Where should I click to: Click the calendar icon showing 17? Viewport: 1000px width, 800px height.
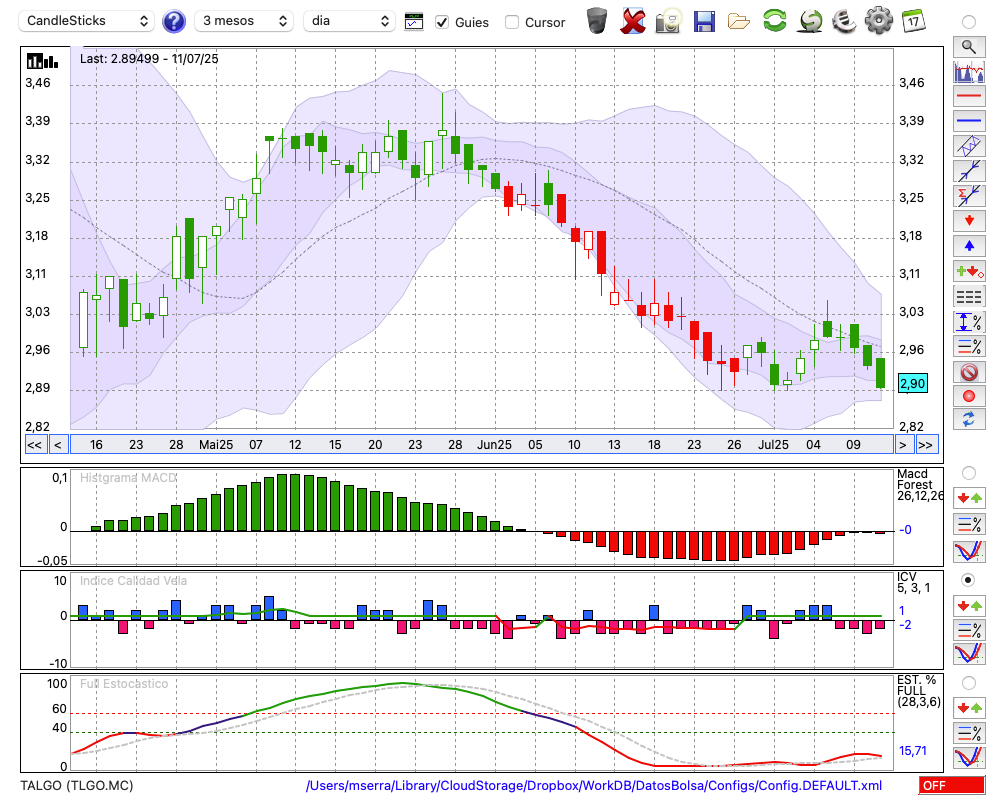click(x=913, y=21)
